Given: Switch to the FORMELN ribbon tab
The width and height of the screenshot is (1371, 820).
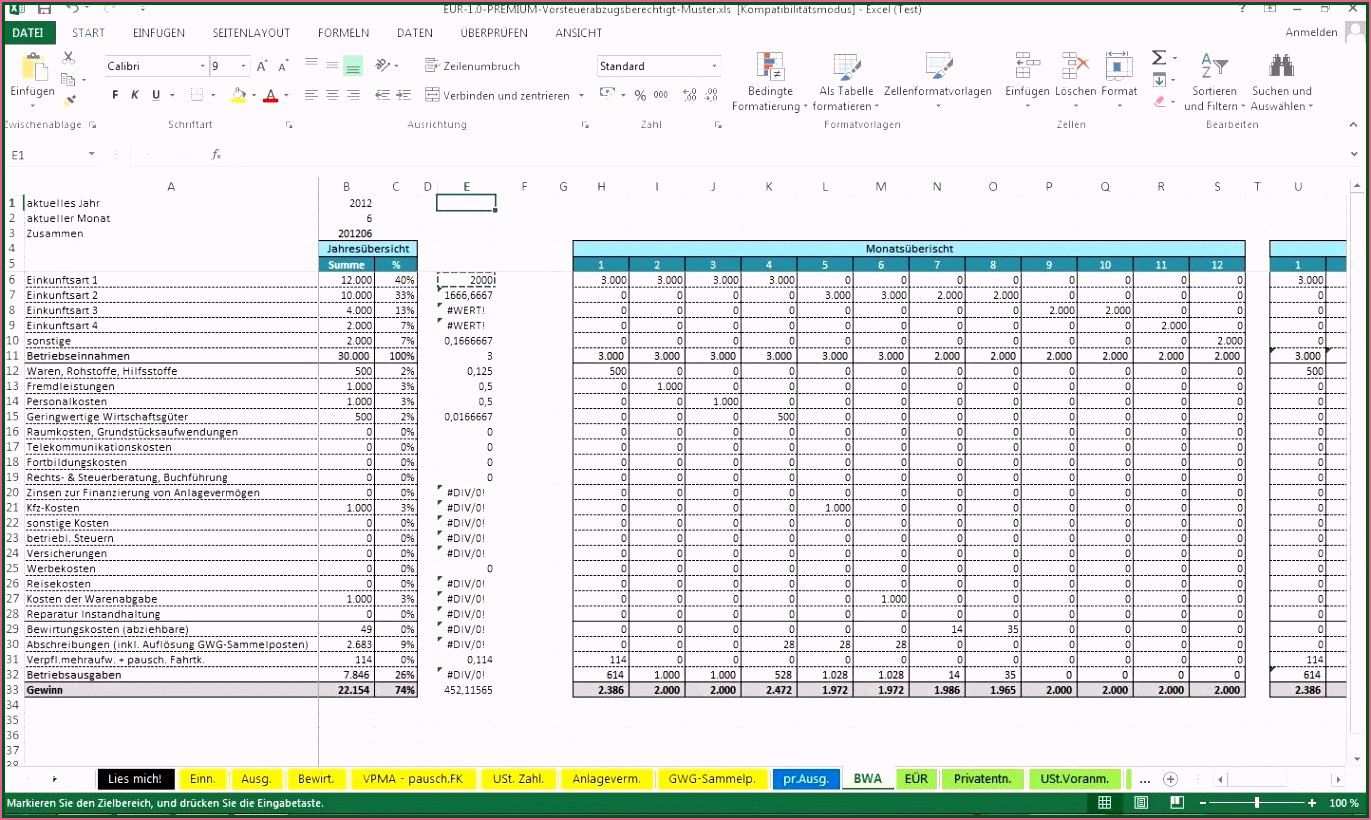Looking at the screenshot, I should (x=344, y=33).
